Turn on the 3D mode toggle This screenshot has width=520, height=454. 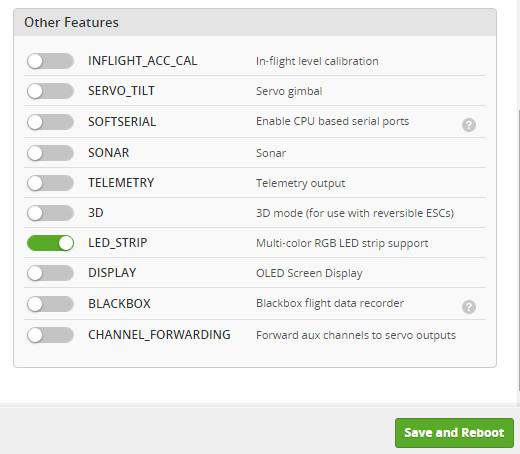[50, 213]
